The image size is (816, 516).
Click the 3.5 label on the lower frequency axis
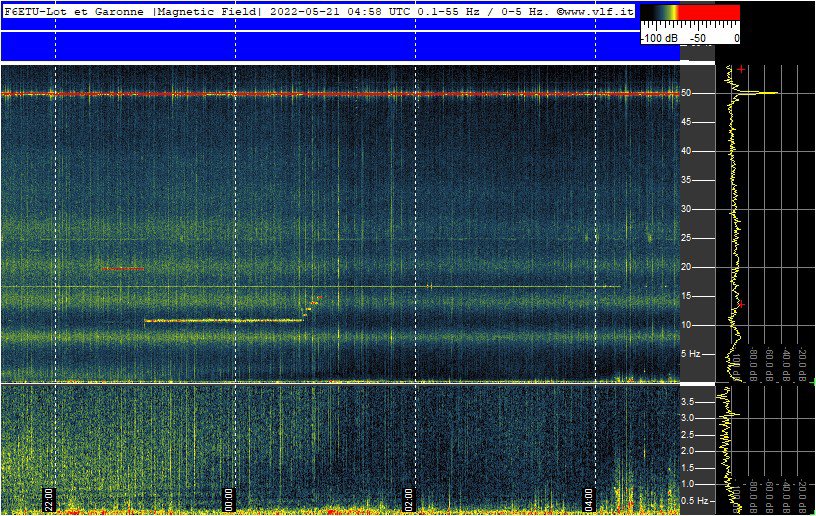689,402
